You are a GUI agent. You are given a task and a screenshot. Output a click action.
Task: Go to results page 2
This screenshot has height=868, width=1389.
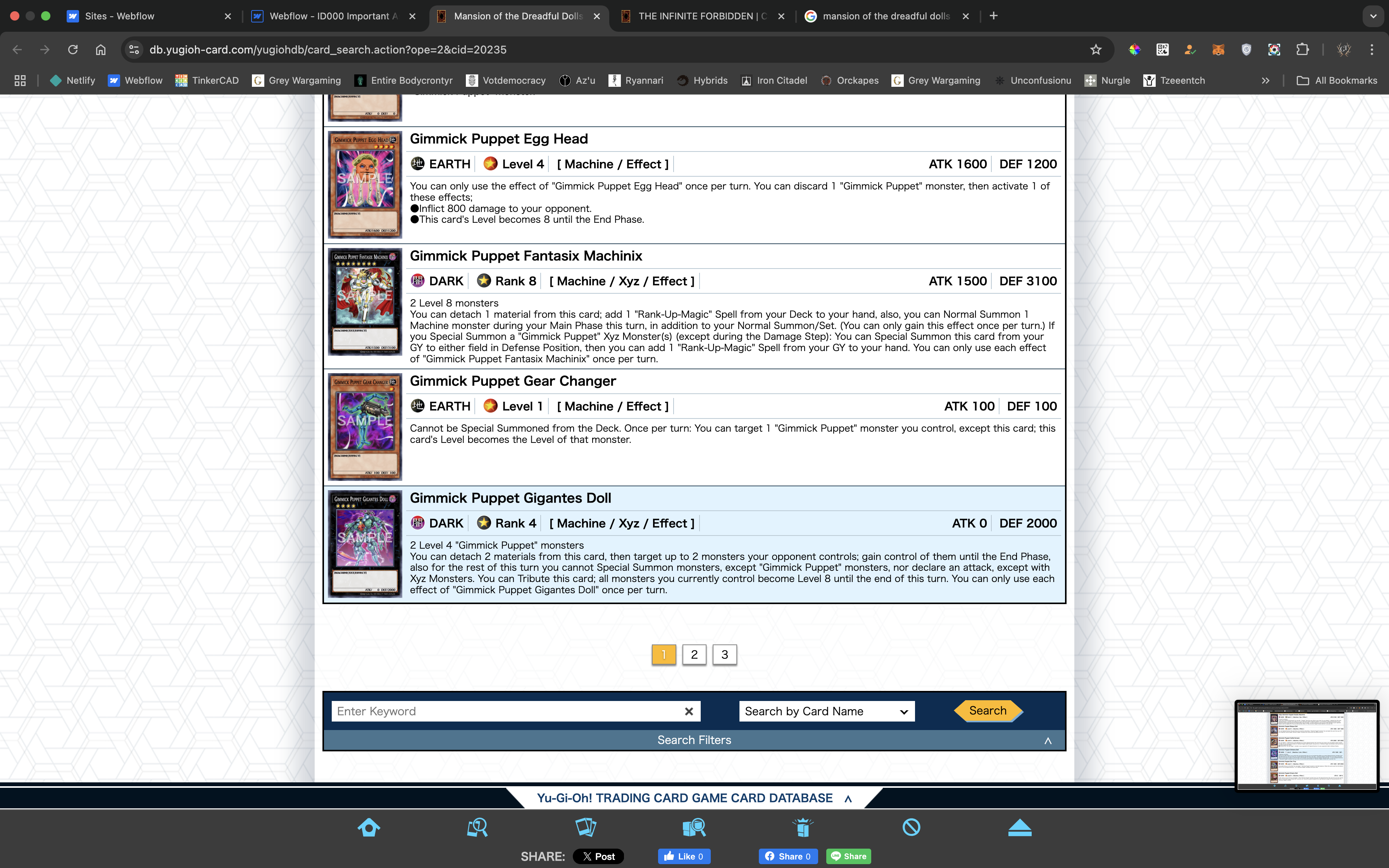click(694, 654)
